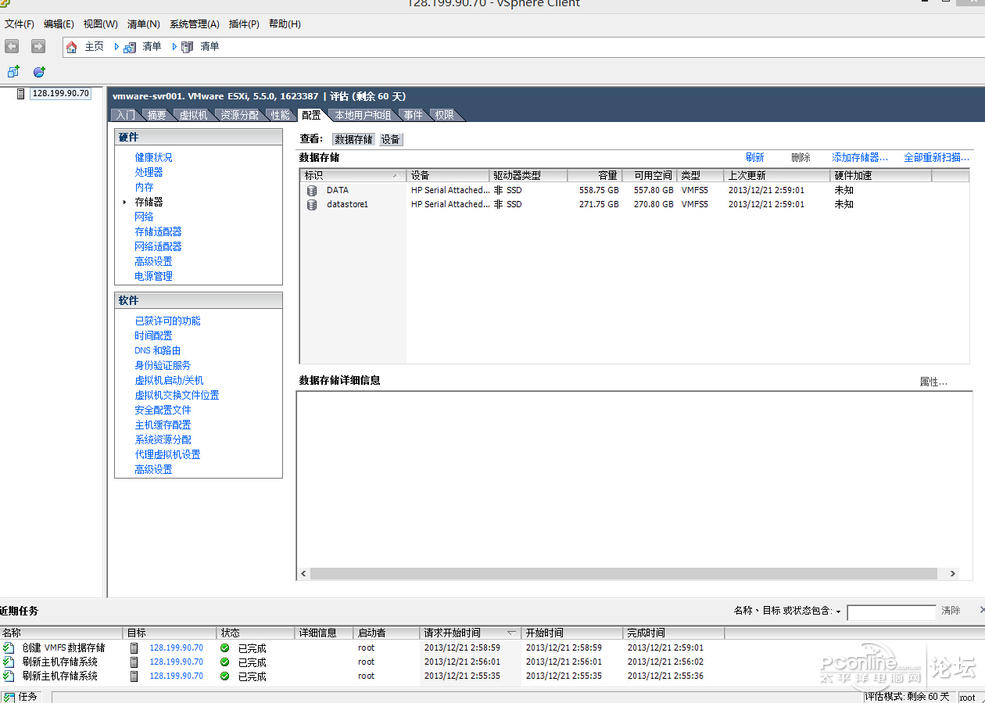Viewport: 985px width, 703px height.
Task: Open the 视图(W) menu
Action: click(x=101, y=24)
